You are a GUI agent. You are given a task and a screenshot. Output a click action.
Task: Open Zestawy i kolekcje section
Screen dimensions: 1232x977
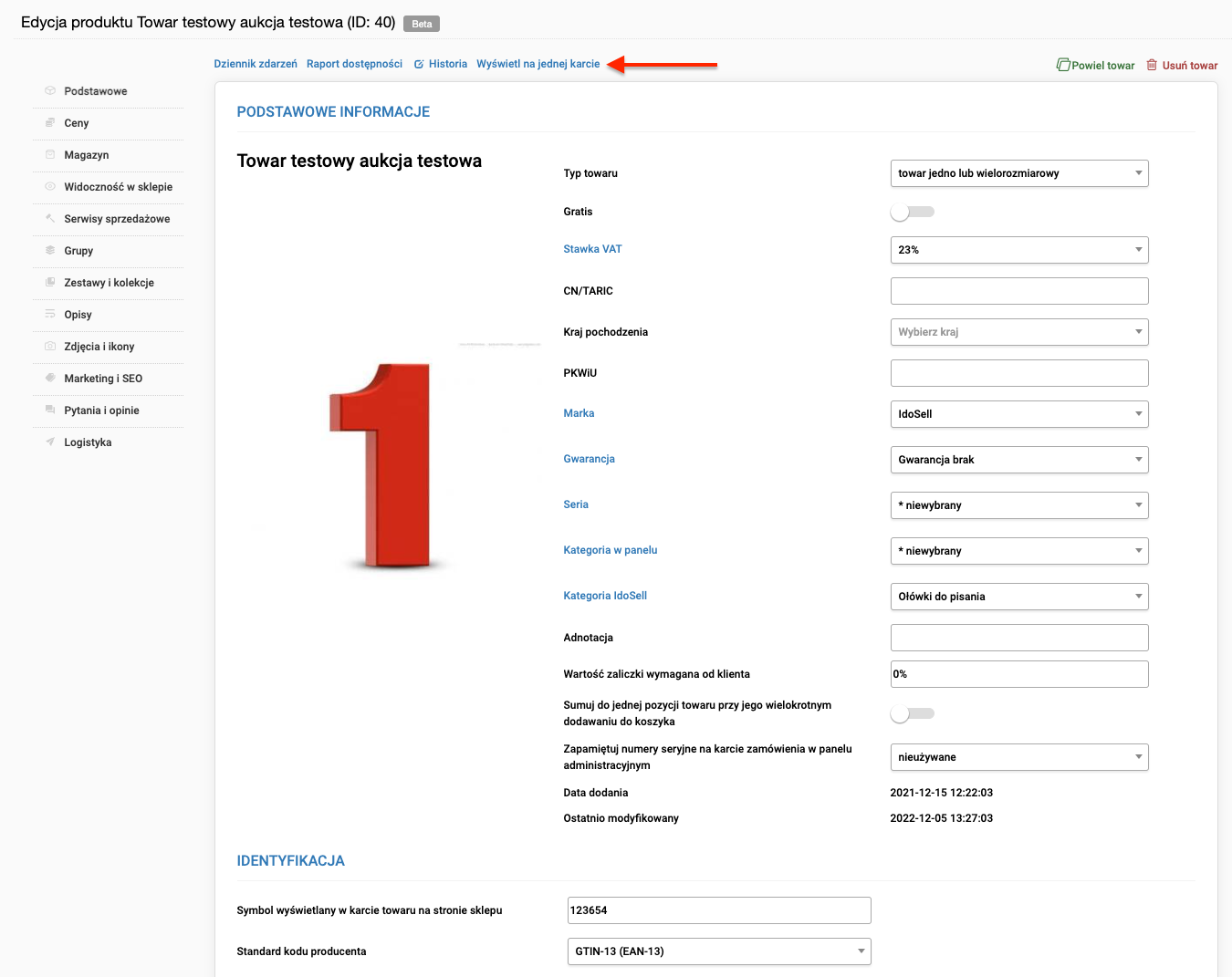pos(110,283)
